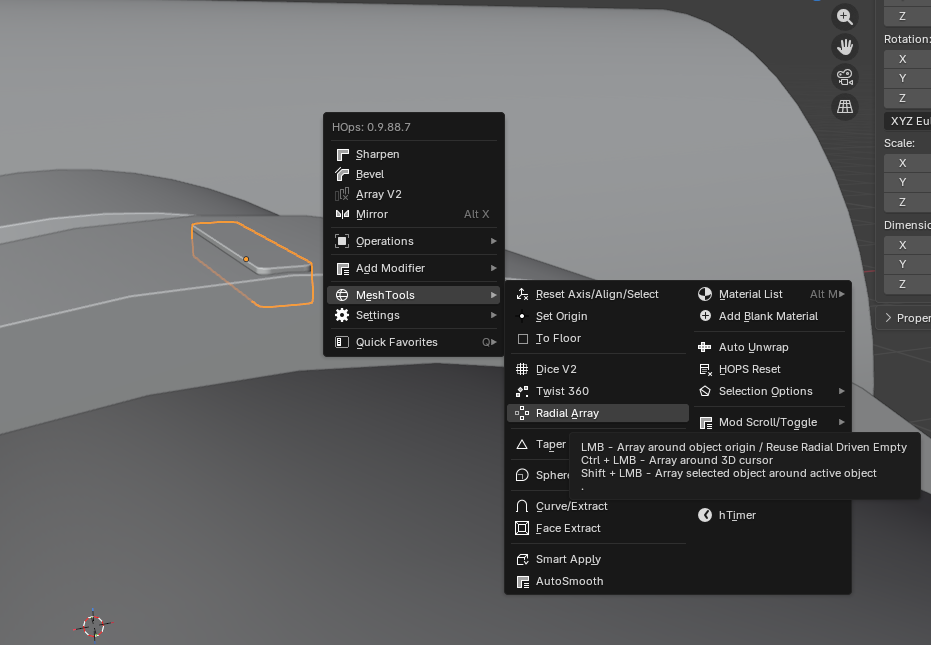Click the Dice V2 grid icon

522,369
